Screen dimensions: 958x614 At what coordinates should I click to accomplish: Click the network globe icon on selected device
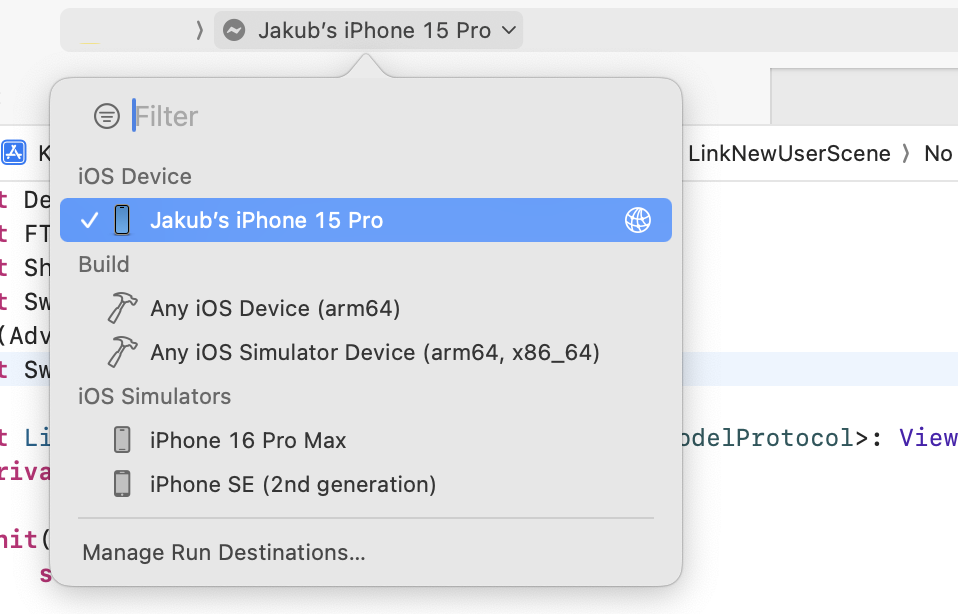[x=637, y=220]
